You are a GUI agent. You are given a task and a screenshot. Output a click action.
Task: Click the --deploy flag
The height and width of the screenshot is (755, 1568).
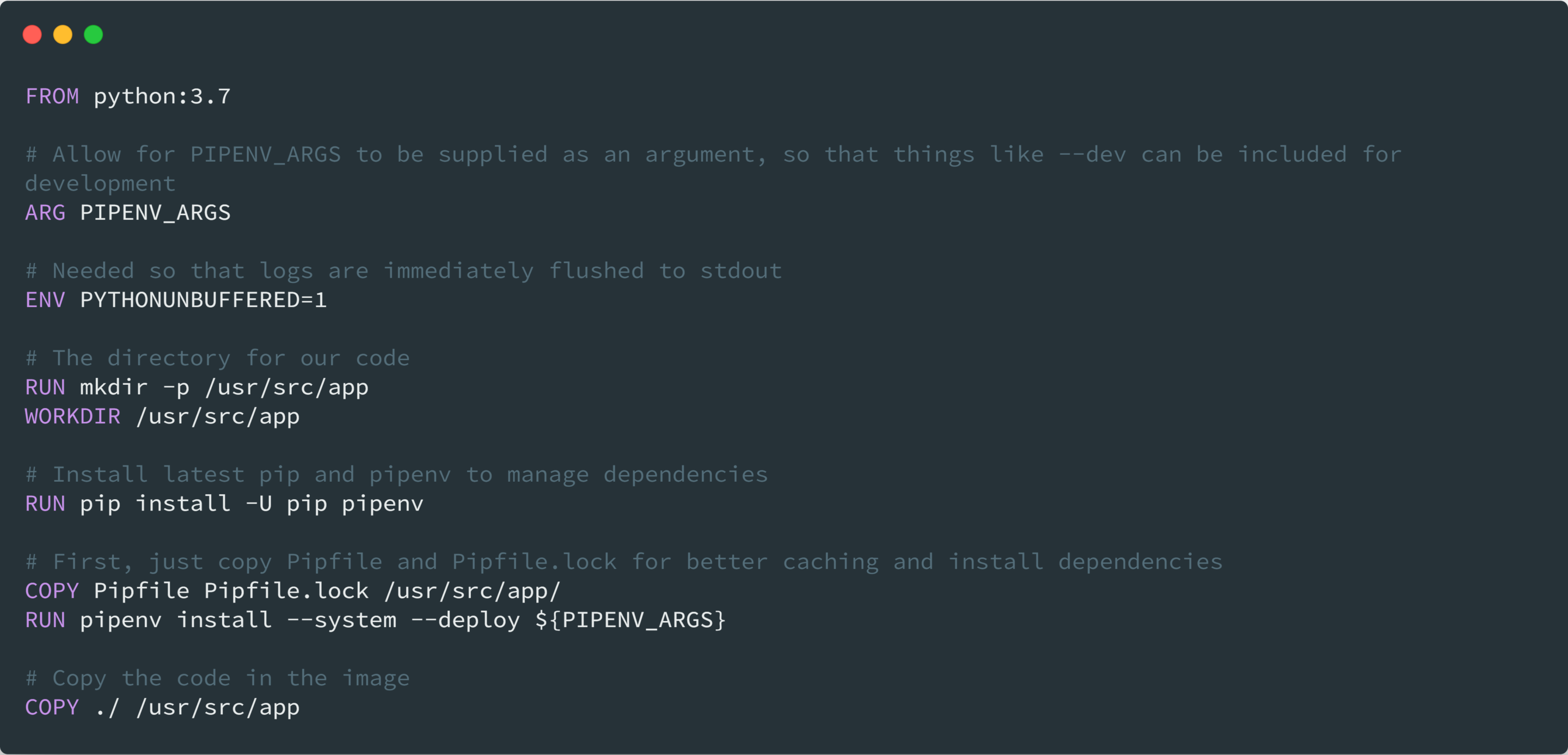pyautogui.click(x=465, y=620)
